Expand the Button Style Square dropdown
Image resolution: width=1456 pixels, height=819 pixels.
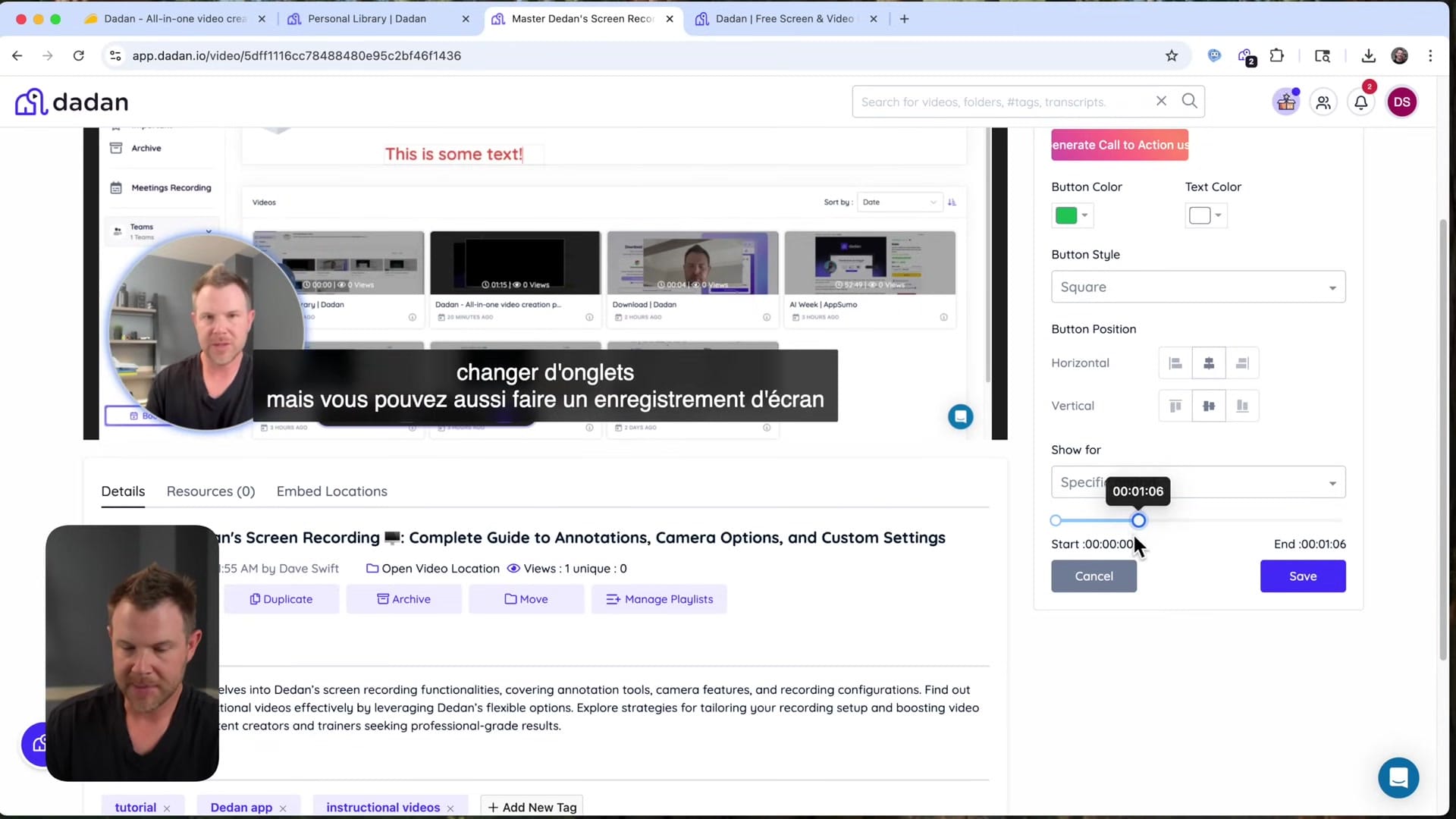pyautogui.click(x=1198, y=287)
